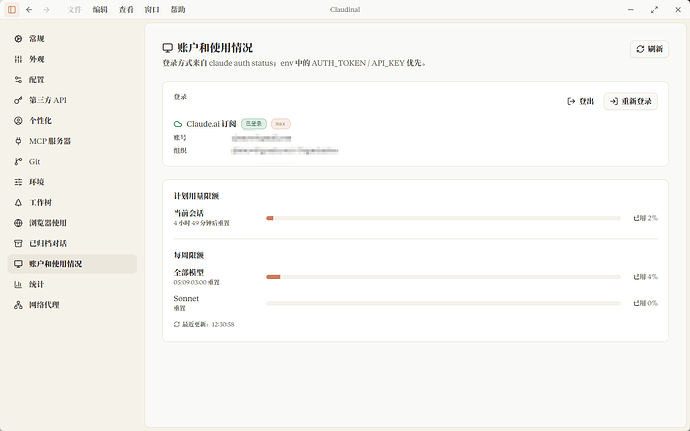Screen dimensions: 690x431
Task: Click the 重新登录 re-login button
Action: coord(631,101)
